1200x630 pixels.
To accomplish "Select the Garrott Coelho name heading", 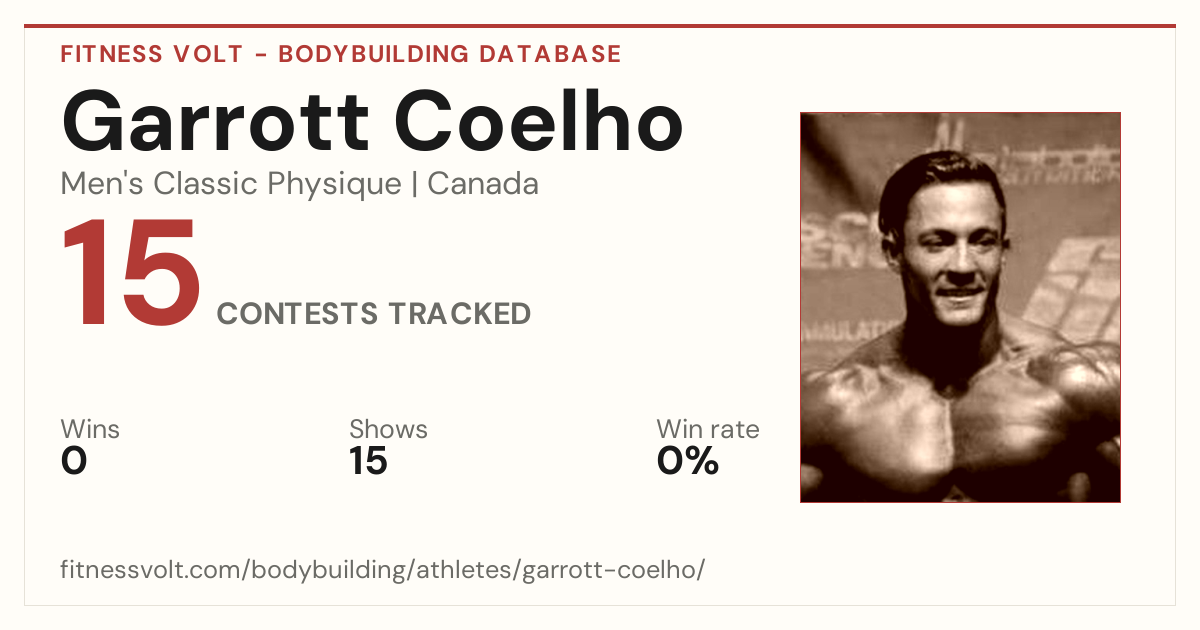I will coord(372,121).
